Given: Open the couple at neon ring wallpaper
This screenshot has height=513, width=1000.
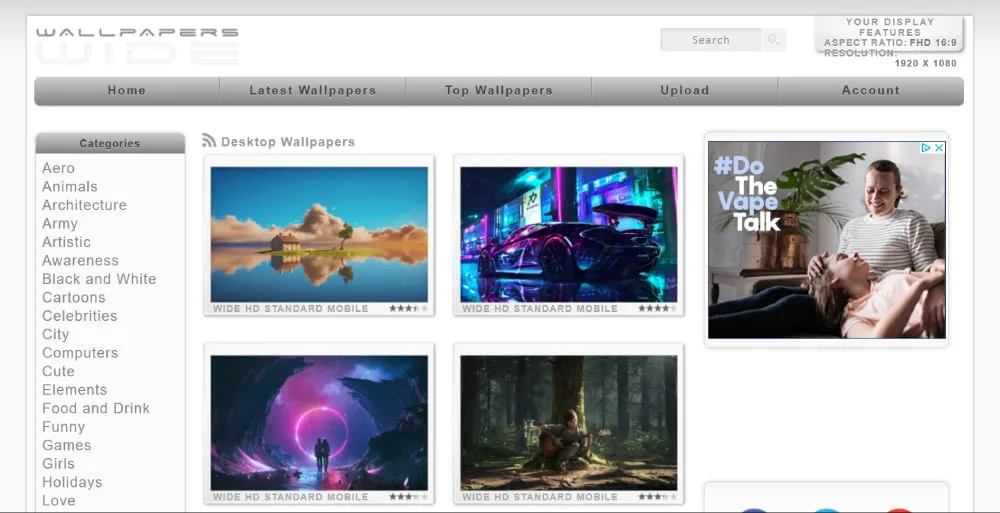Looking at the screenshot, I should [320, 422].
